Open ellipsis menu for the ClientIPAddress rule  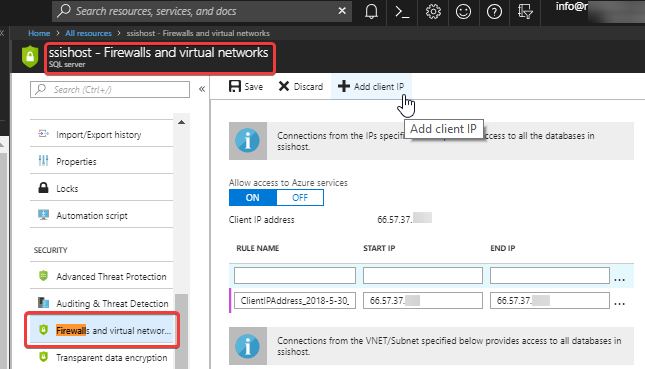coord(619,304)
